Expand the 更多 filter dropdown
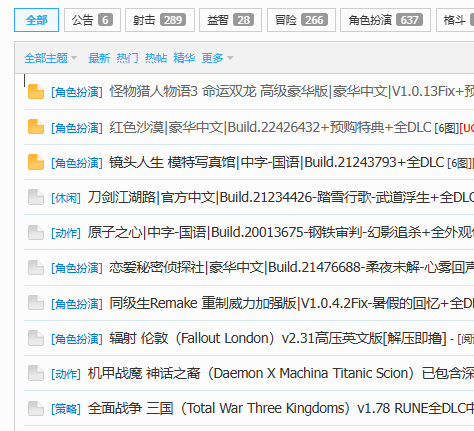This screenshot has width=474, height=431. tap(217, 58)
